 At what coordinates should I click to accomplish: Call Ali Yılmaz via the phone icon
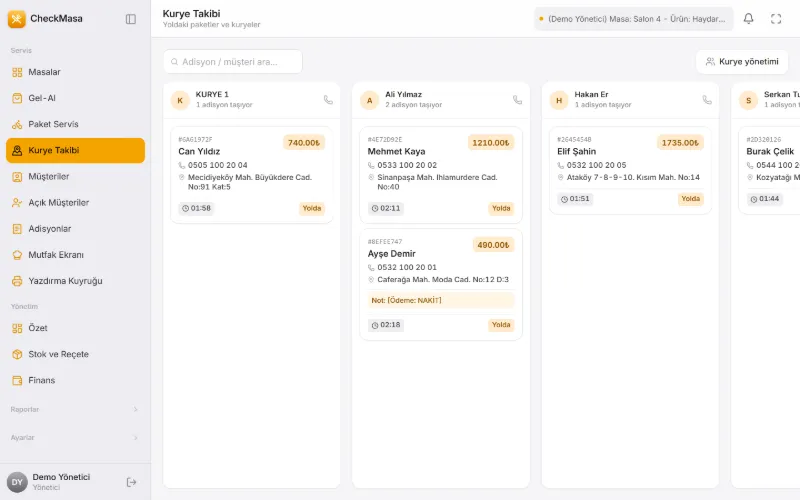(x=517, y=99)
